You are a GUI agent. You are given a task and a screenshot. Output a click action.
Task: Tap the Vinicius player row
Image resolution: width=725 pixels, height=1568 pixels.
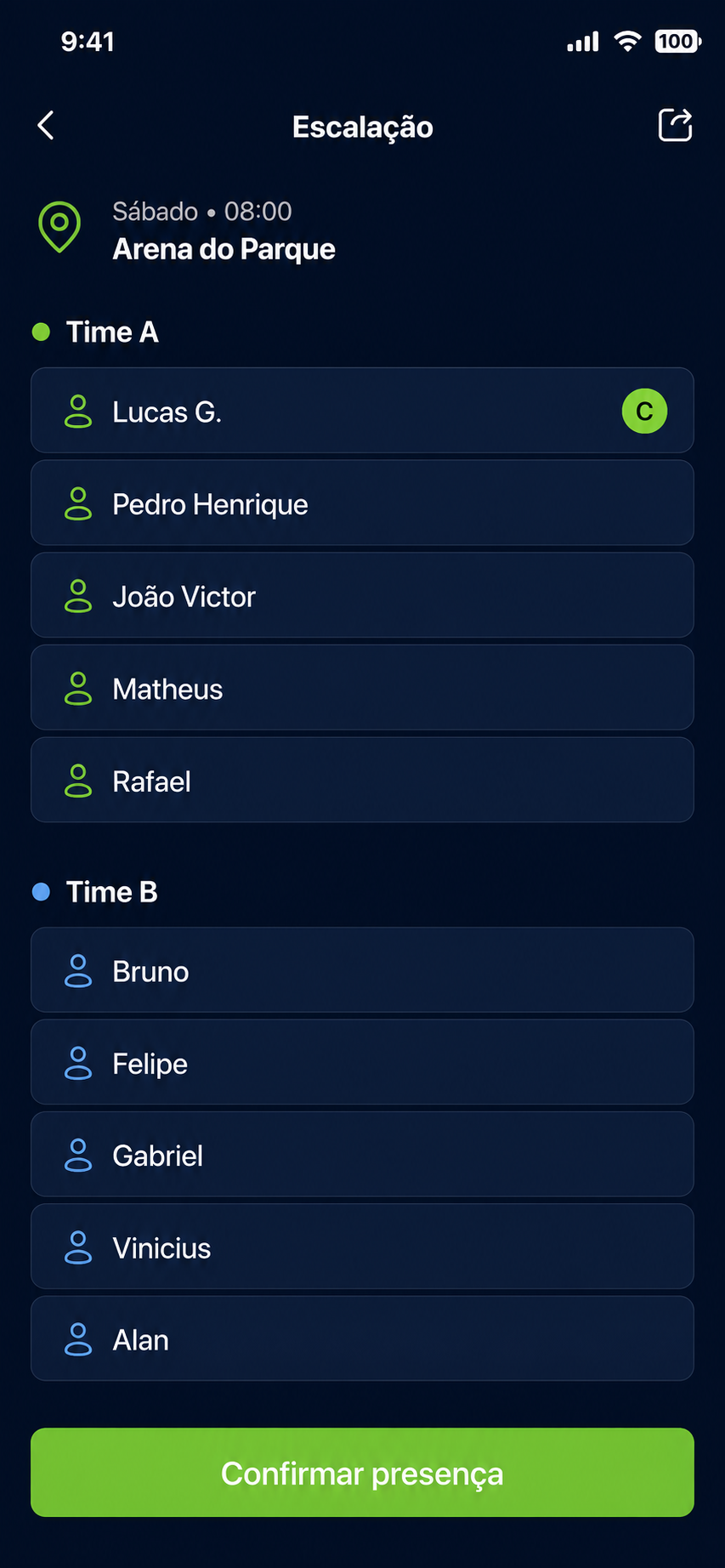tap(362, 1247)
